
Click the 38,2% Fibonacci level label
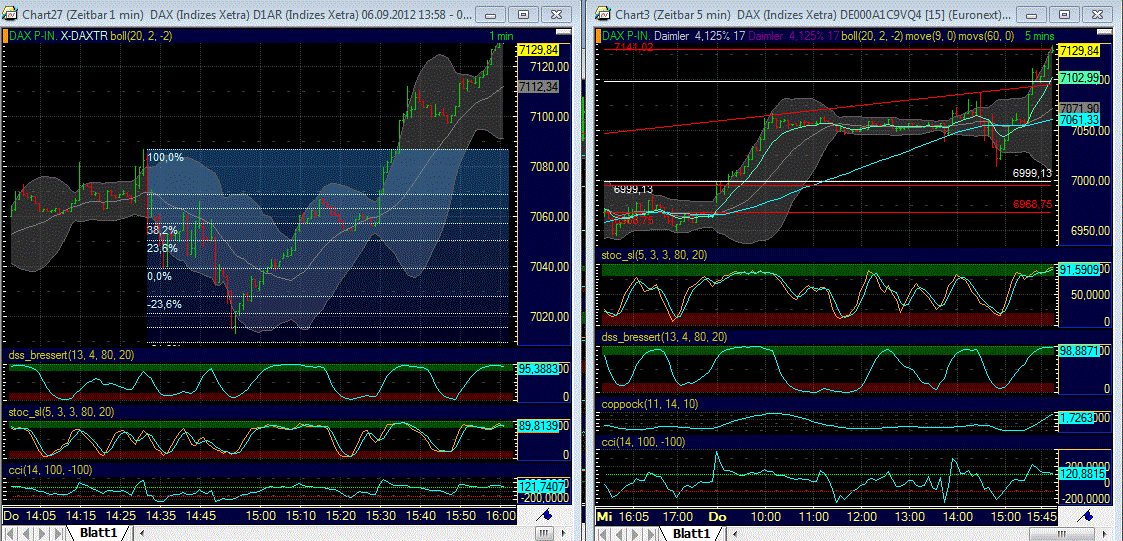point(163,231)
